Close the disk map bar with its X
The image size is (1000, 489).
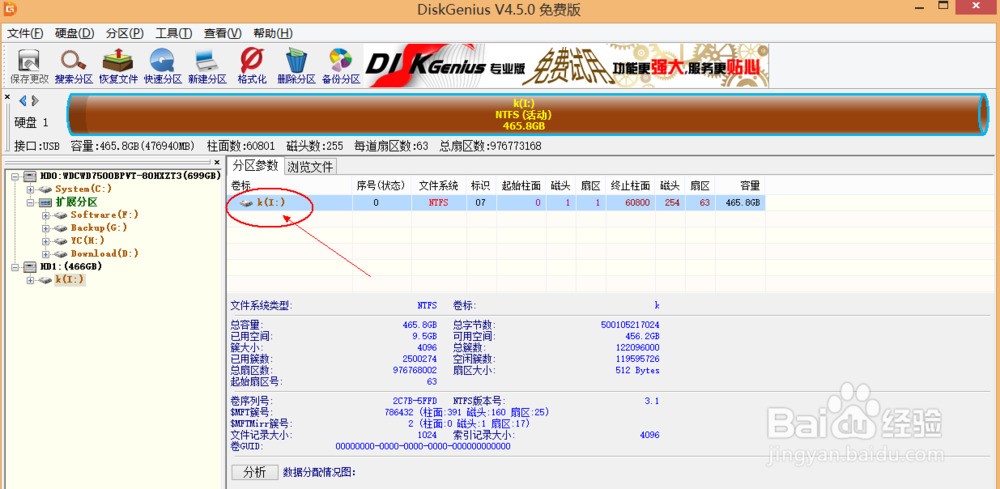click(8, 97)
